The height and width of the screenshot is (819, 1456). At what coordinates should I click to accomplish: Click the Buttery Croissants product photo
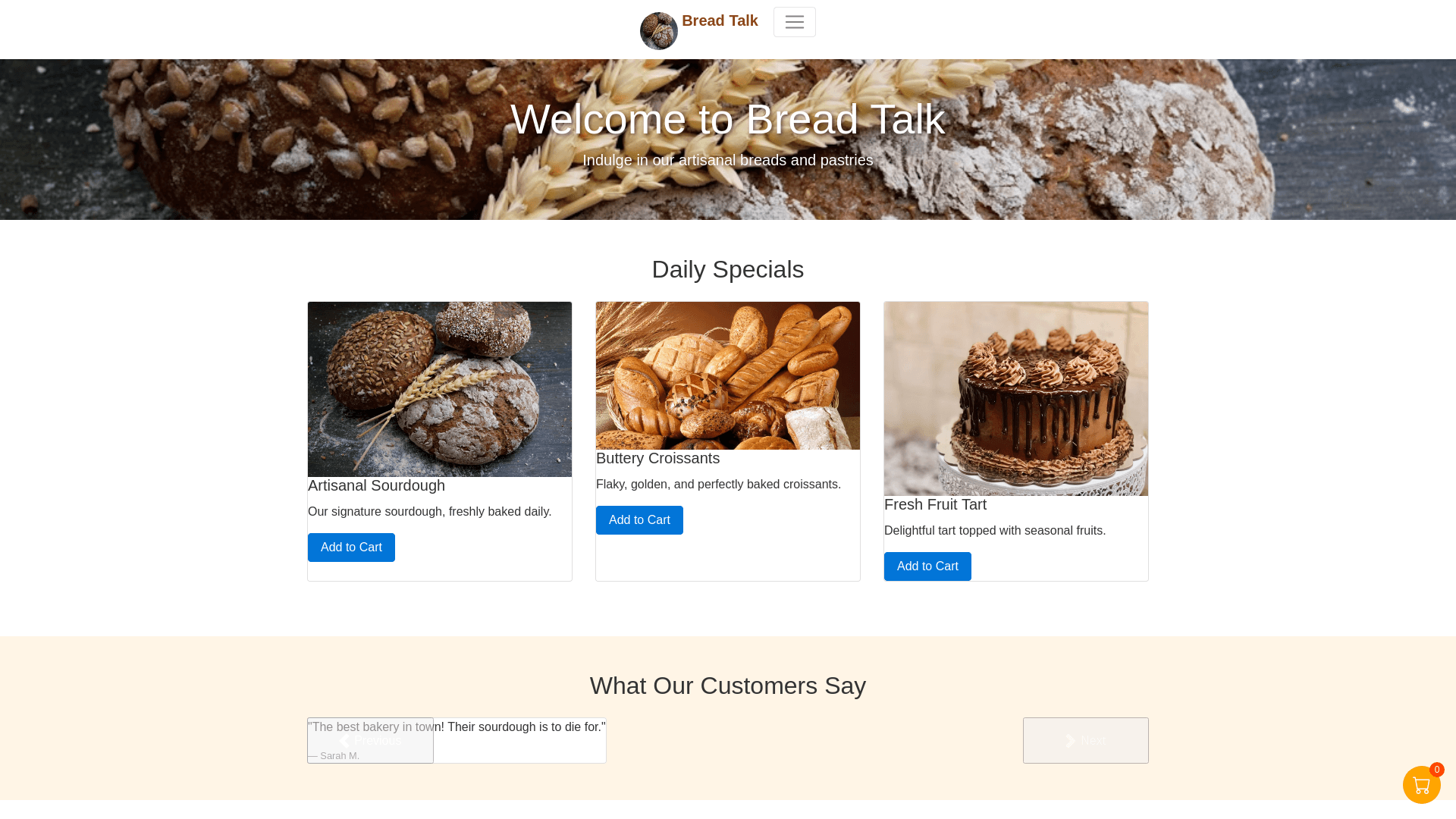(x=728, y=375)
